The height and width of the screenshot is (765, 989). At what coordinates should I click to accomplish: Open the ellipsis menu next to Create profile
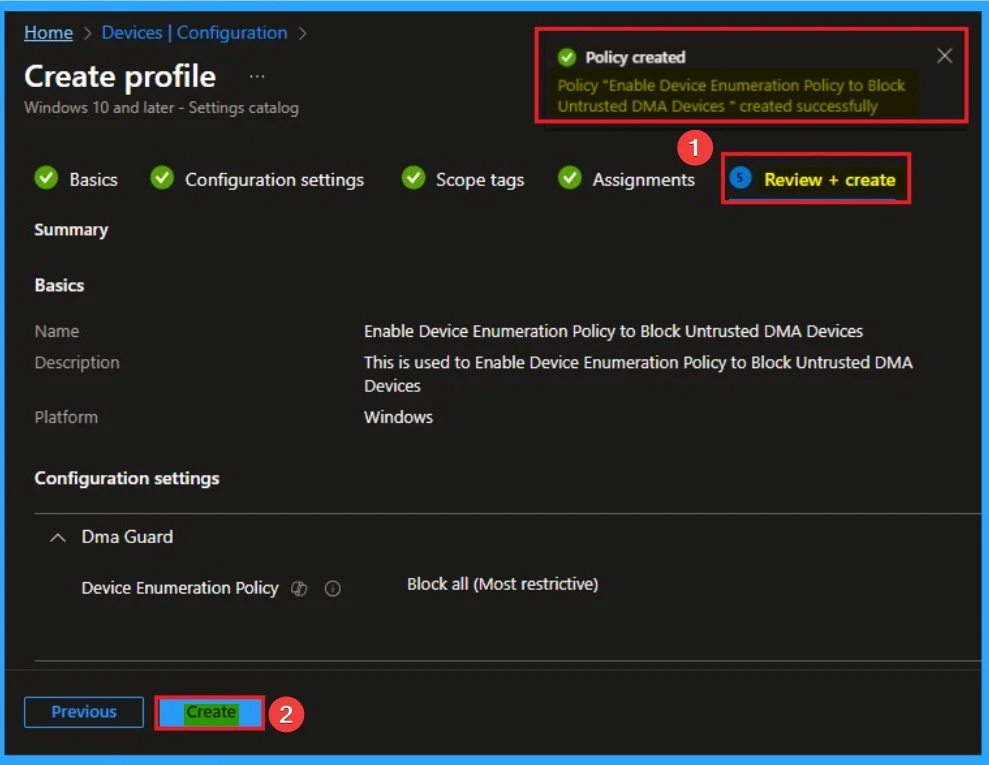point(258,77)
